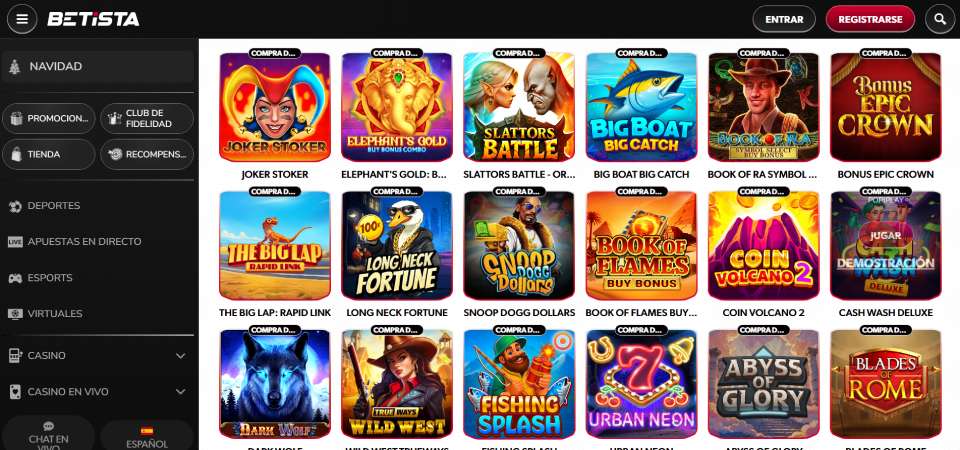Open the Español language selector
This screenshot has height=450, width=960.
pyautogui.click(x=147, y=435)
